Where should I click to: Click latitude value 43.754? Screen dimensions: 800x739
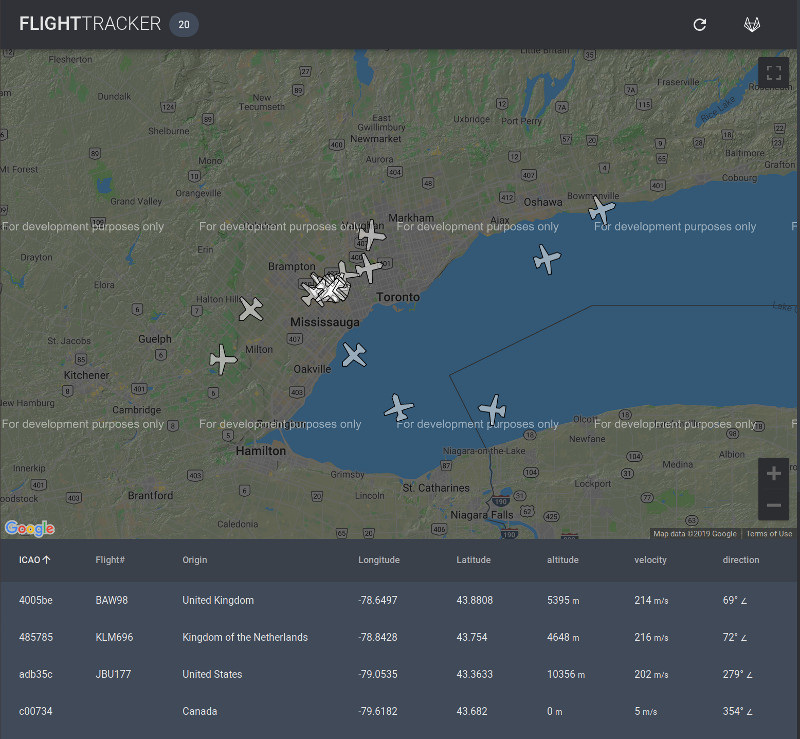tap(472, 637)
